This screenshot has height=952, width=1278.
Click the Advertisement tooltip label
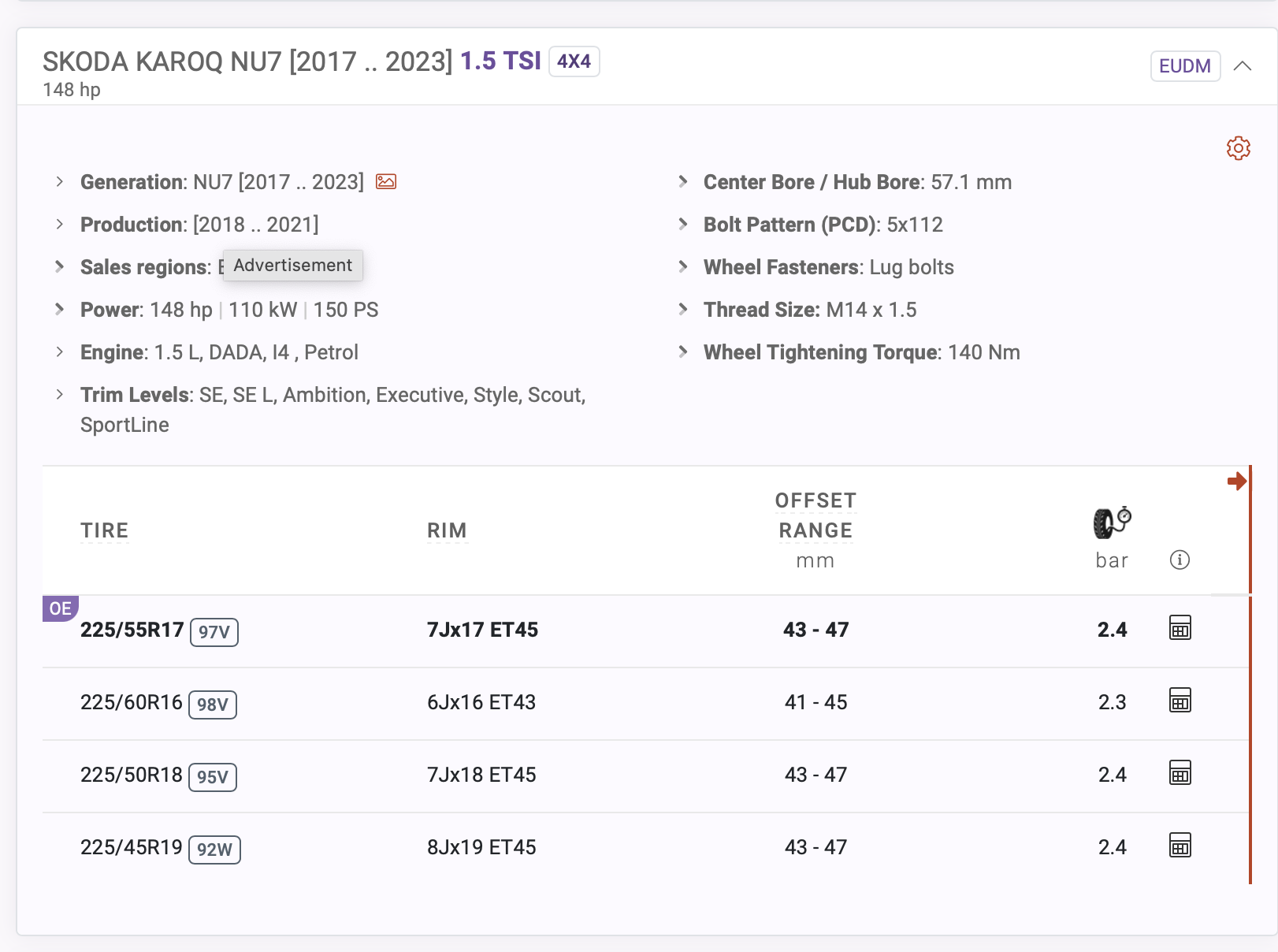tap(293, 266)
